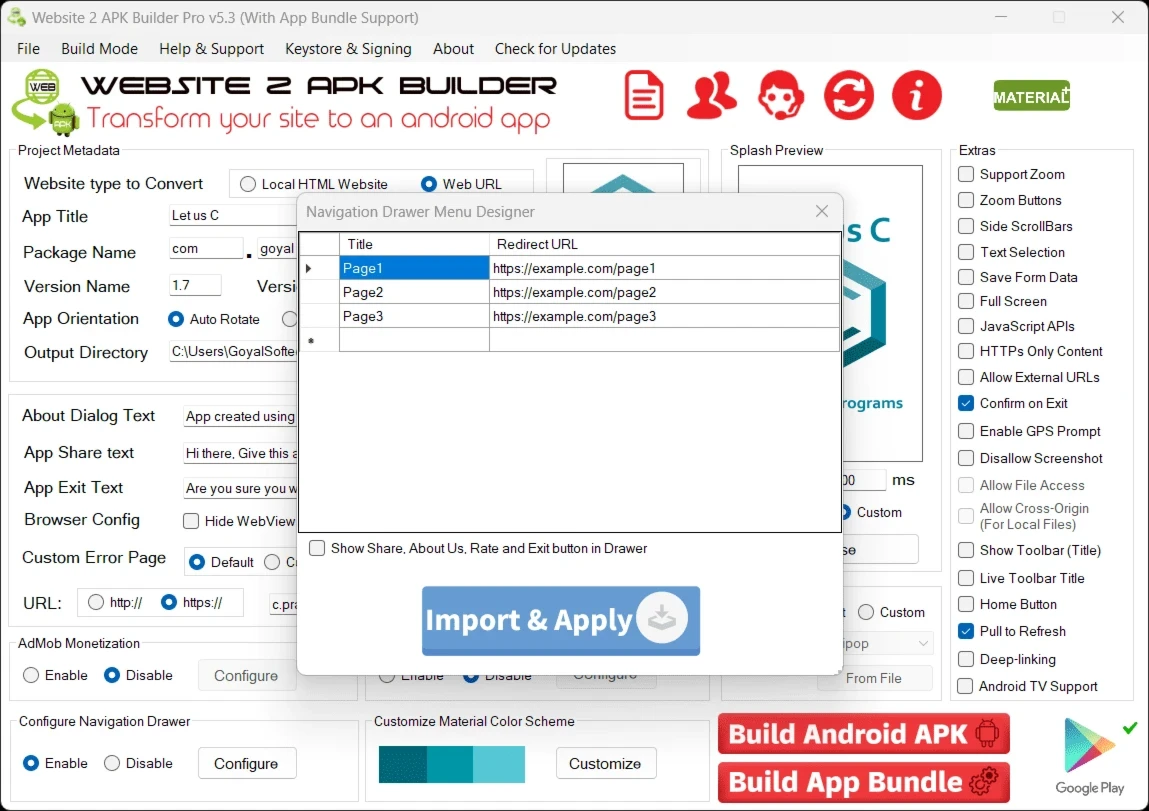This screenshot has height=811, width=1149.
Task: Open the Build Mode menu
Action: tap(100, 49)
